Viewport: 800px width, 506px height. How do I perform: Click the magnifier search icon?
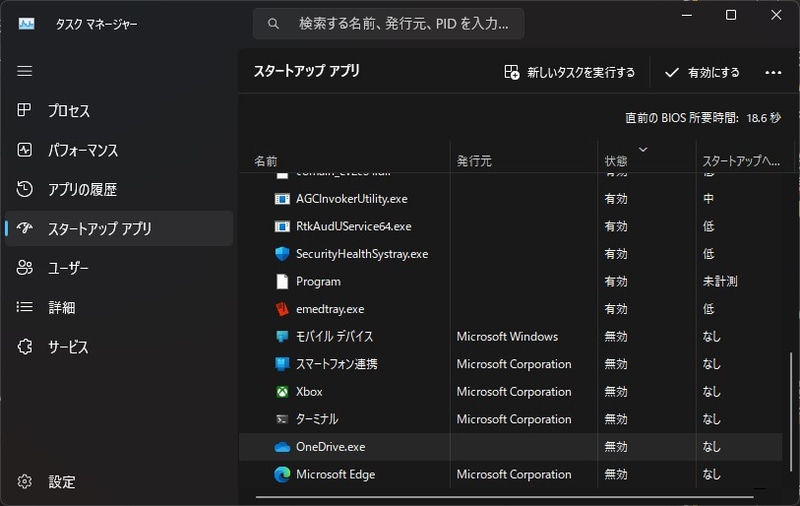273,23
